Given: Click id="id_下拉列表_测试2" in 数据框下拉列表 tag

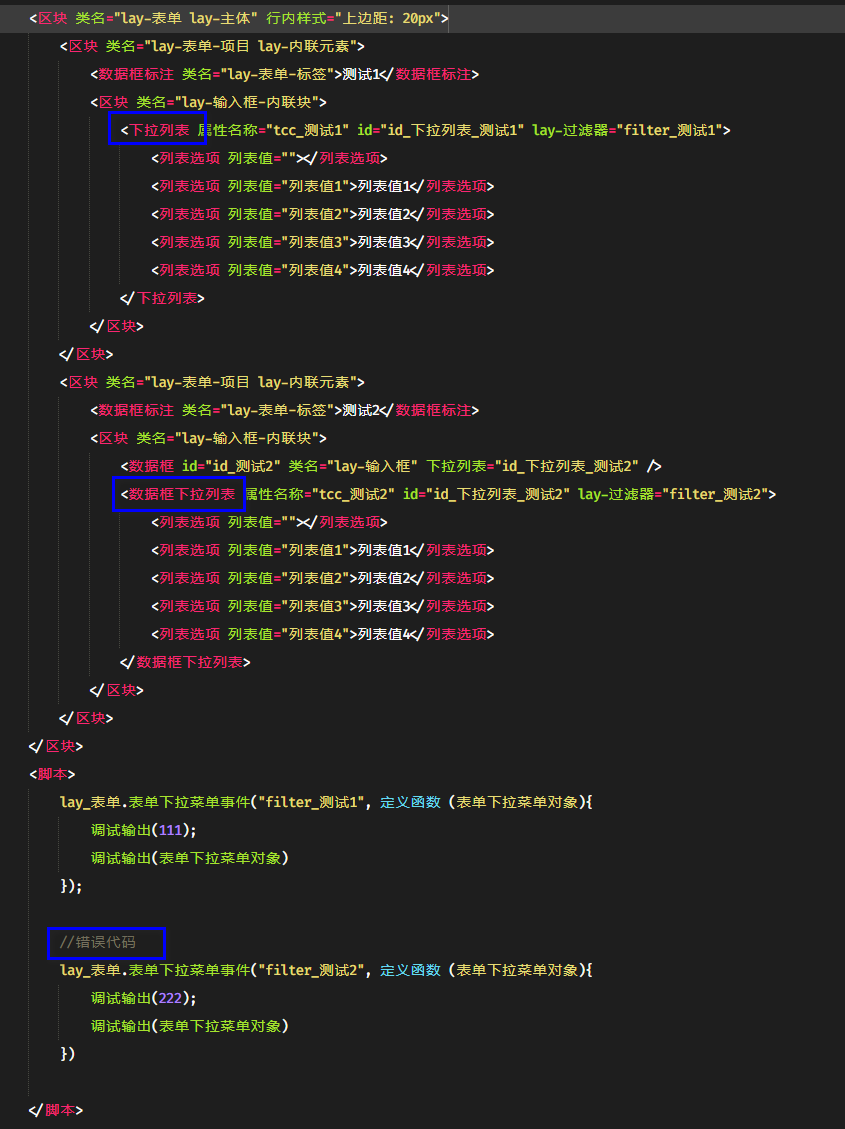Looking at the screenshot, I should coord(487,494).
